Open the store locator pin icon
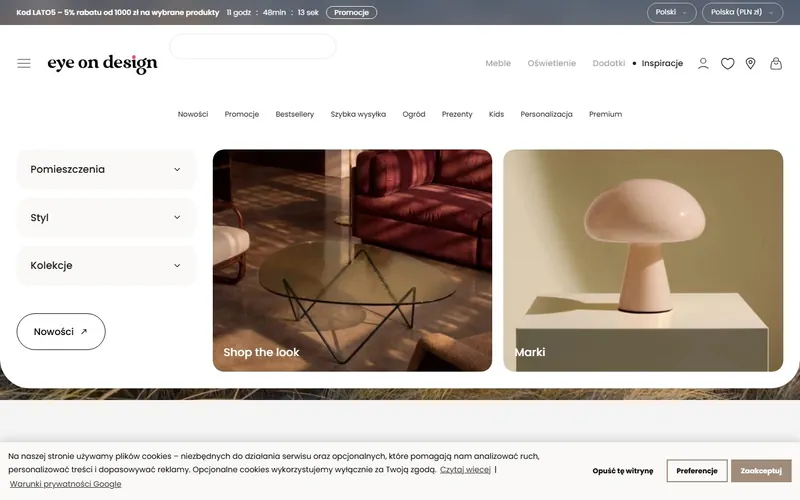800x500 pixels. click(x=750, y=63)
